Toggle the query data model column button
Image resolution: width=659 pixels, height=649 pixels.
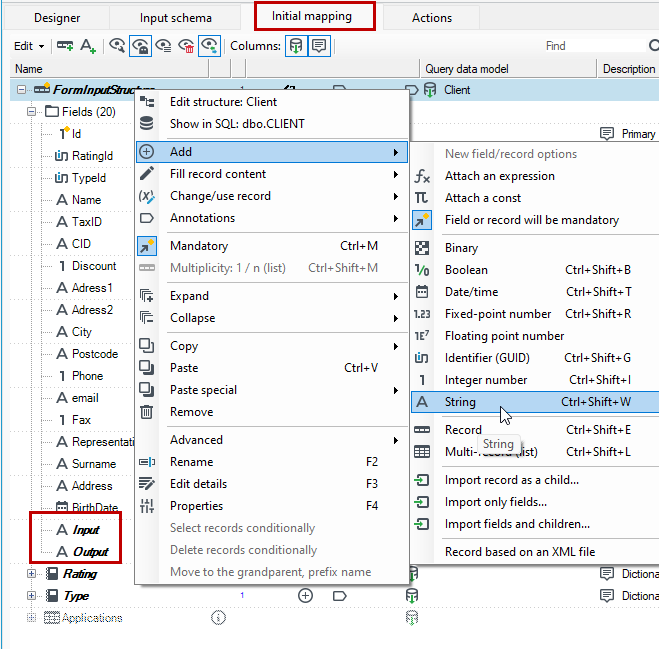(x=296, y=46)
